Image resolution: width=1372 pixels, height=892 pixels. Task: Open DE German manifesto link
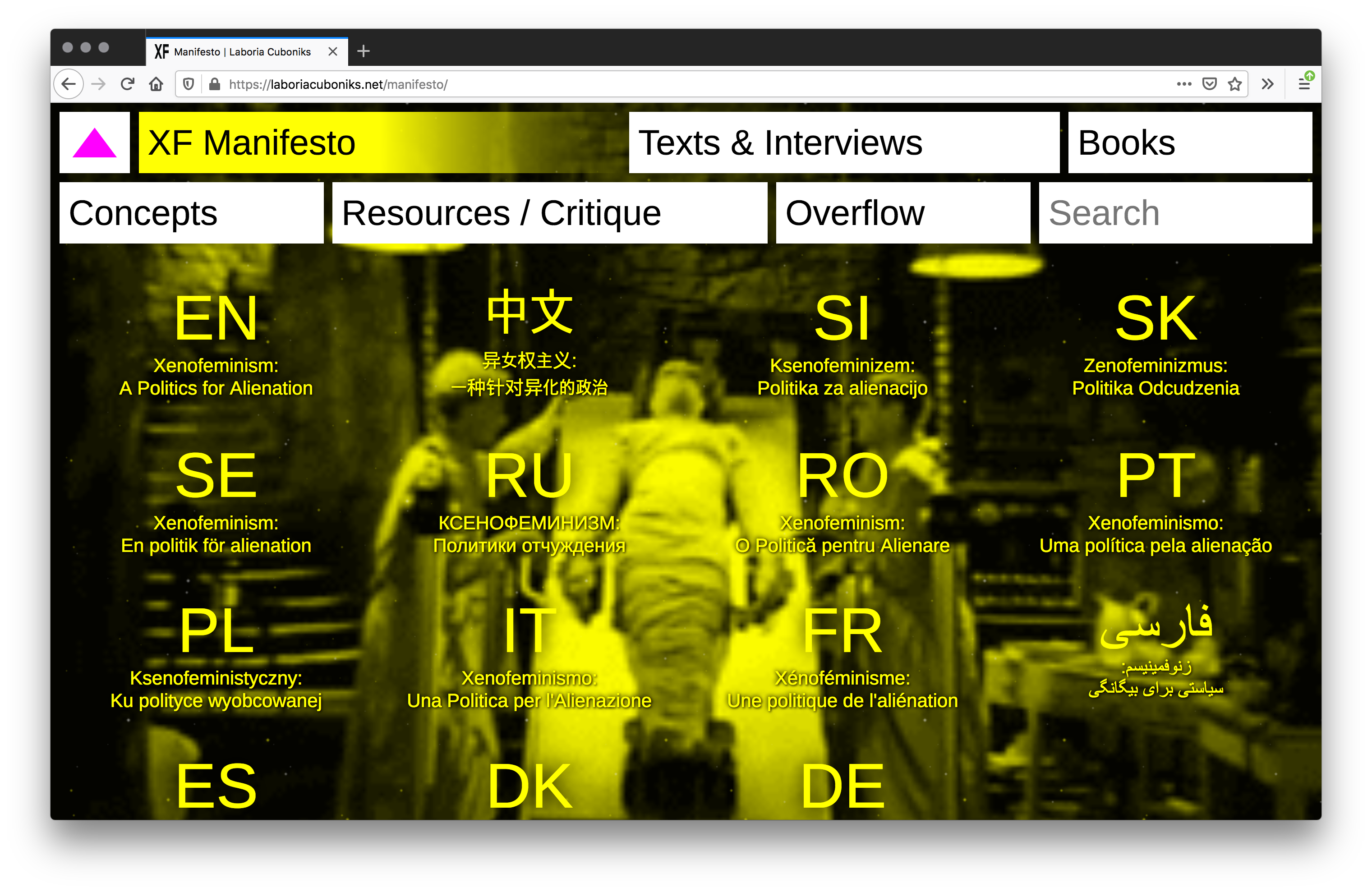coord(842,786)
